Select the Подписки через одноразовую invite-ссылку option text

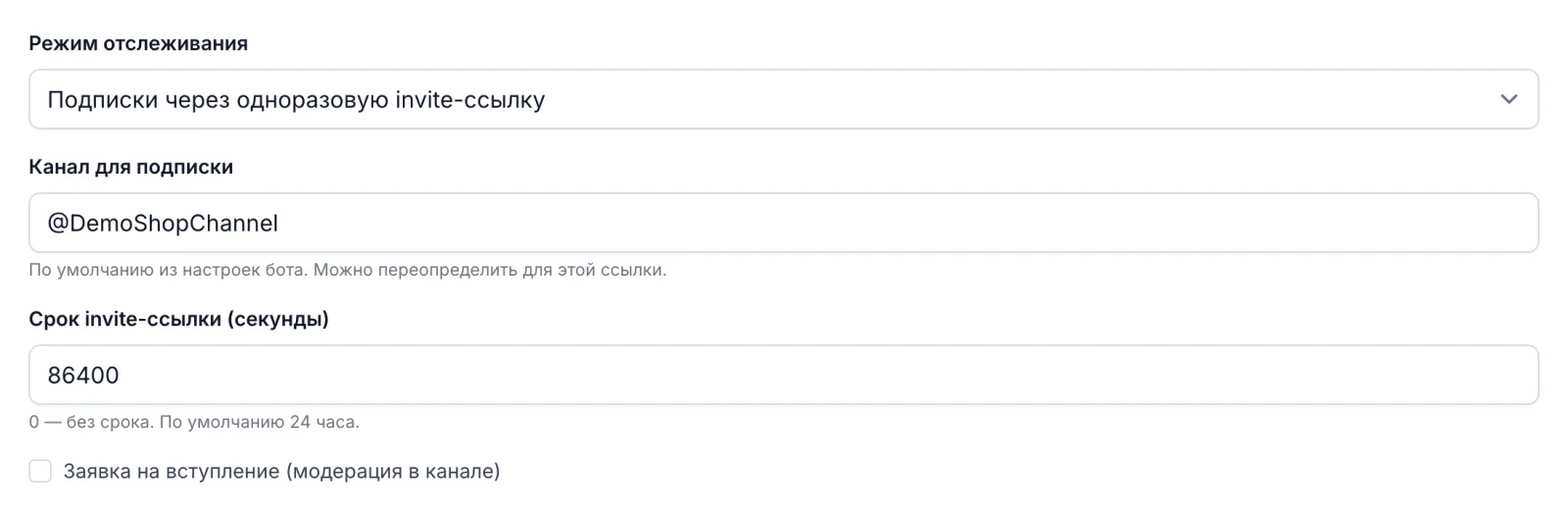pos(296,100)
